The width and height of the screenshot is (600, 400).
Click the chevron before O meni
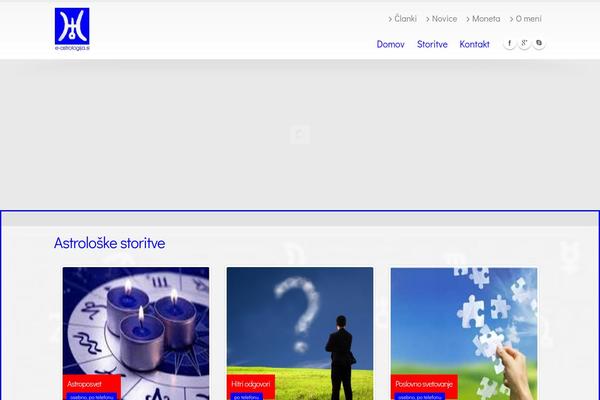pos(511,19)
